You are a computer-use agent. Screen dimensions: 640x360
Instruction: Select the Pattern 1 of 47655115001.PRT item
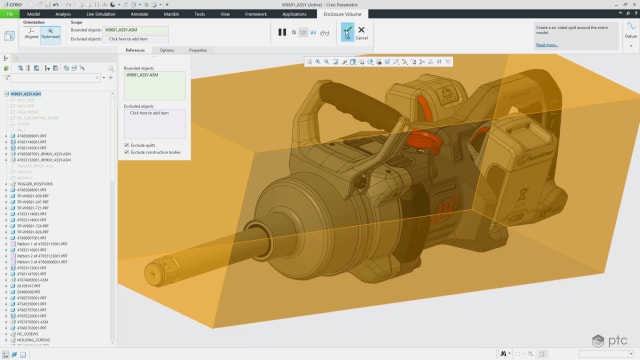42,244
